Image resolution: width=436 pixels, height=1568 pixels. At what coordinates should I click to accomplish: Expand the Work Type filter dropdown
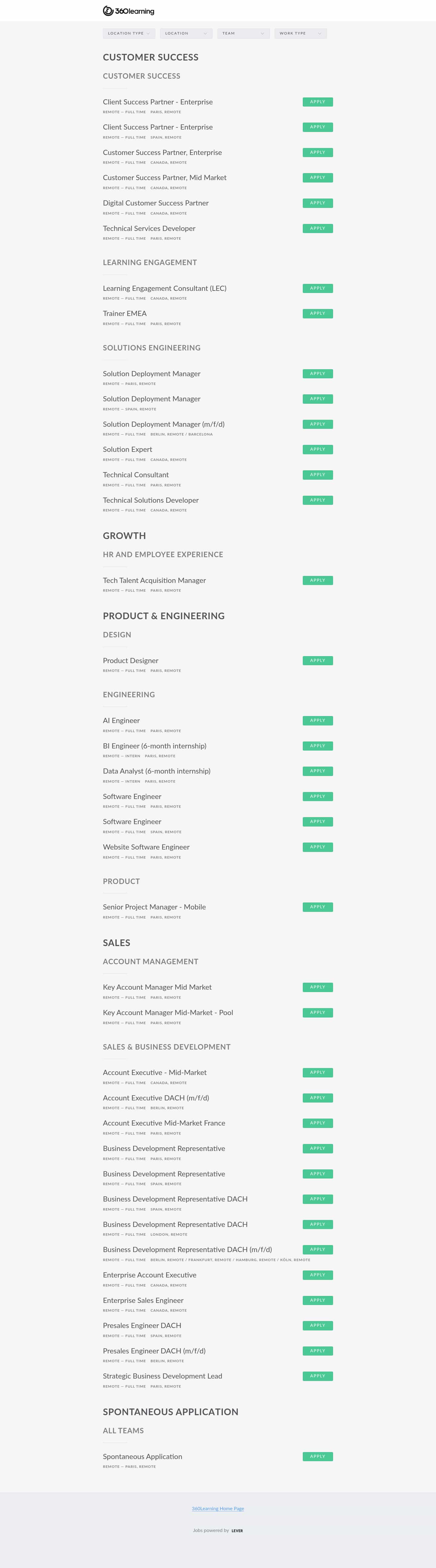tap(301, 34)
